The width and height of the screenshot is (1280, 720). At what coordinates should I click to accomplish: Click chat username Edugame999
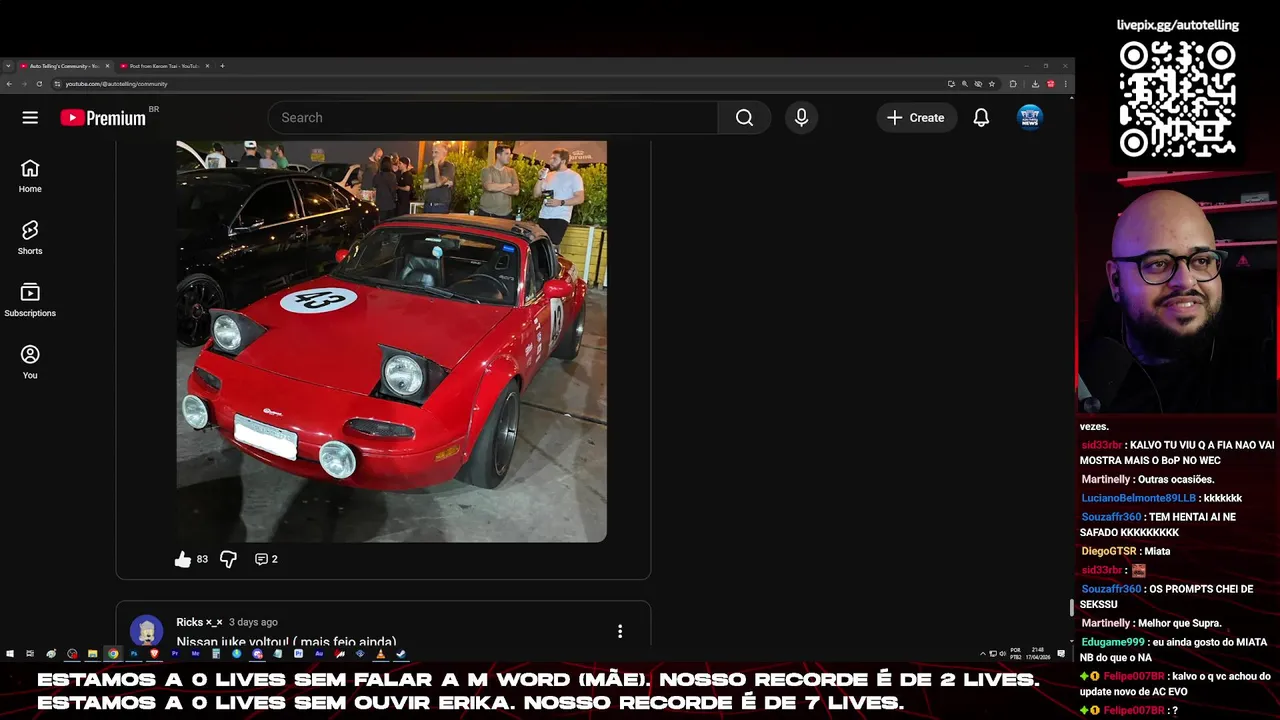click(1115, 642)
